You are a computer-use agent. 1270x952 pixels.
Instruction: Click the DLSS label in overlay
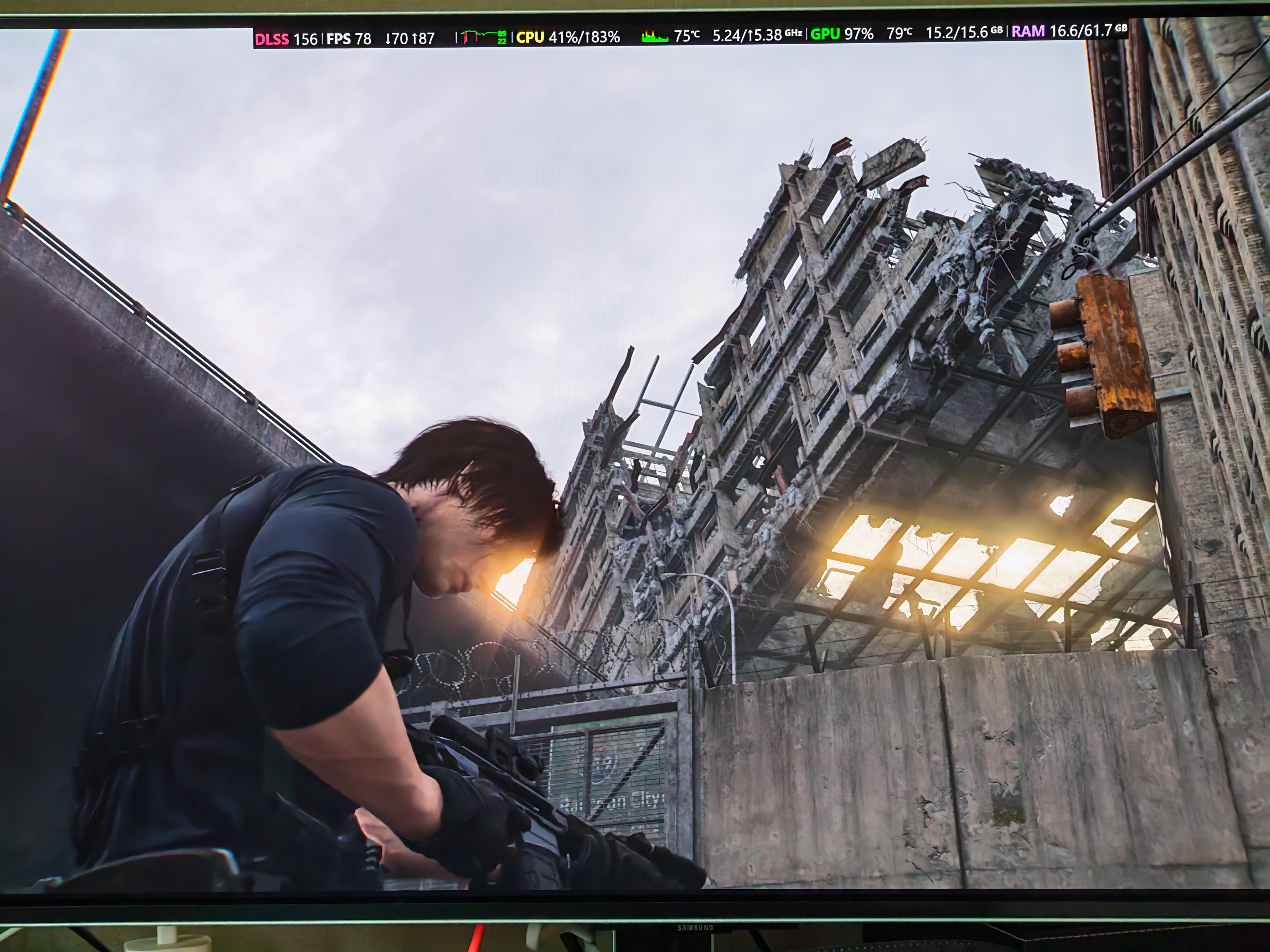[271, 40]
